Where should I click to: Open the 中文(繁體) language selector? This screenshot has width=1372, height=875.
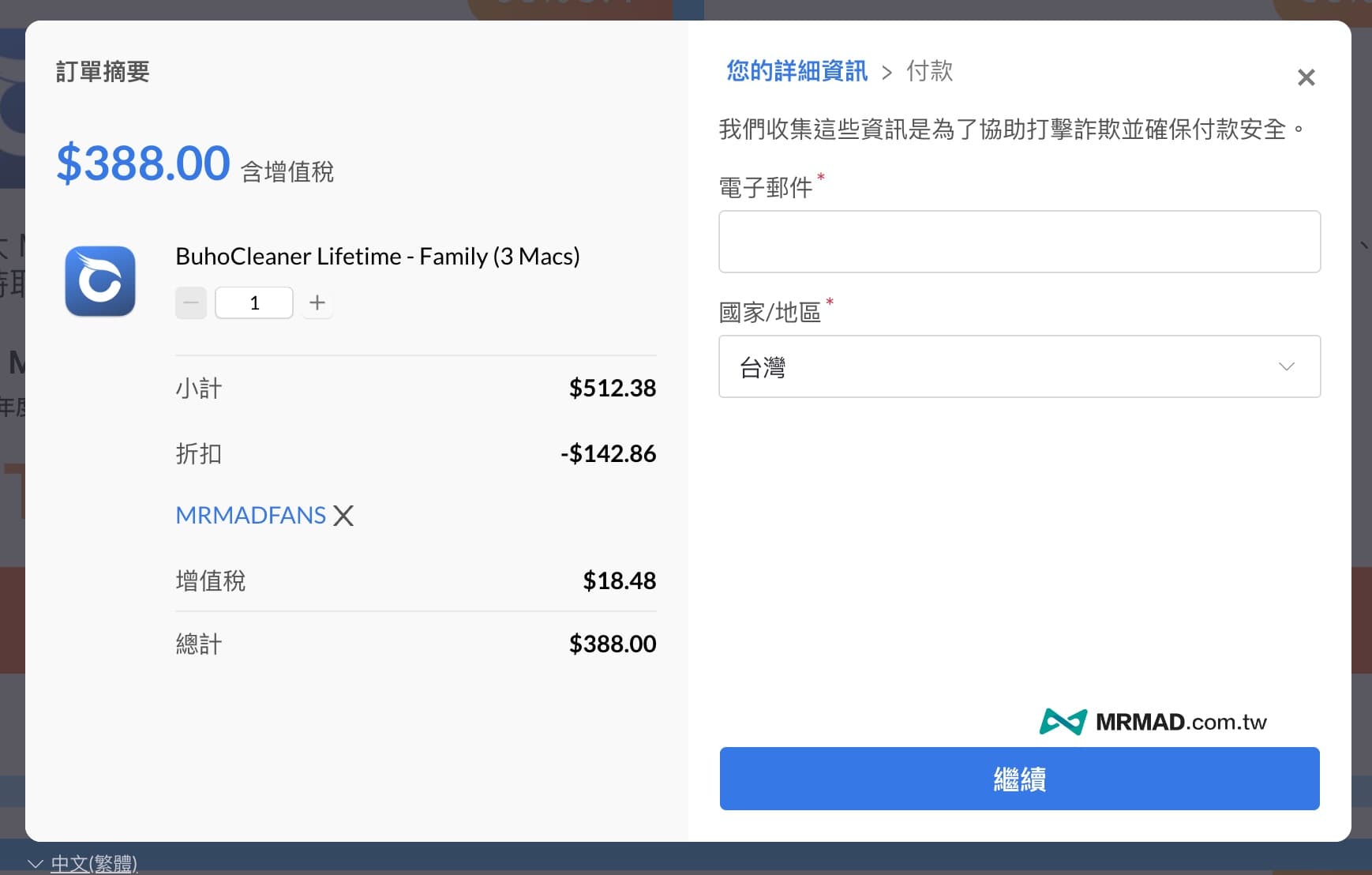pos(94,863)
